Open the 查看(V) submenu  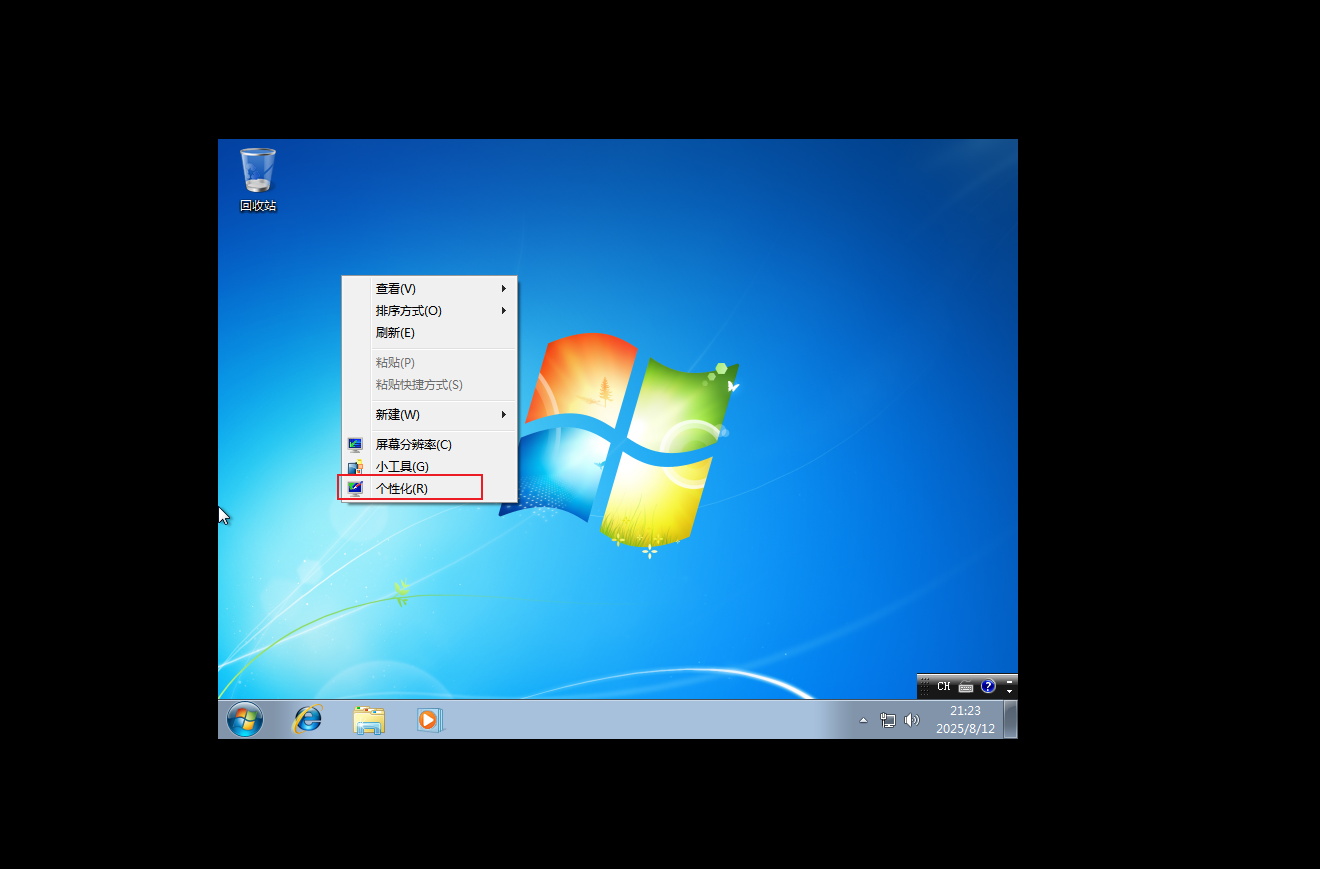click(x=429, y=288)
